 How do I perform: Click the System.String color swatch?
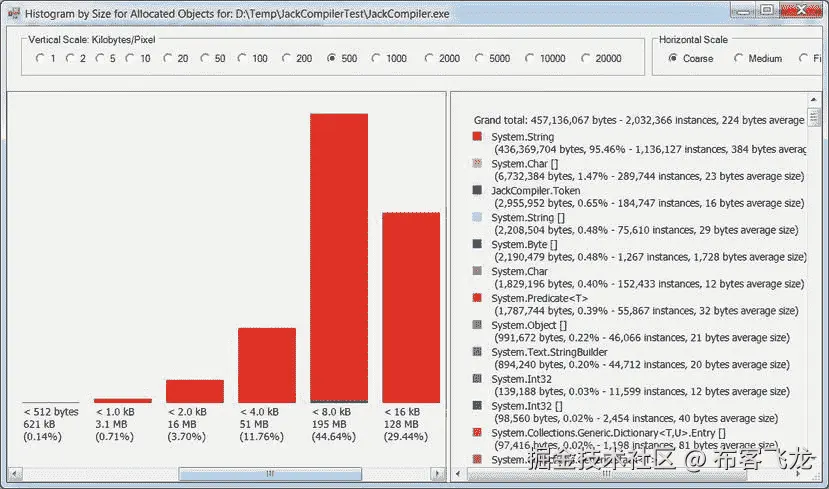click(x=477, y=136)
